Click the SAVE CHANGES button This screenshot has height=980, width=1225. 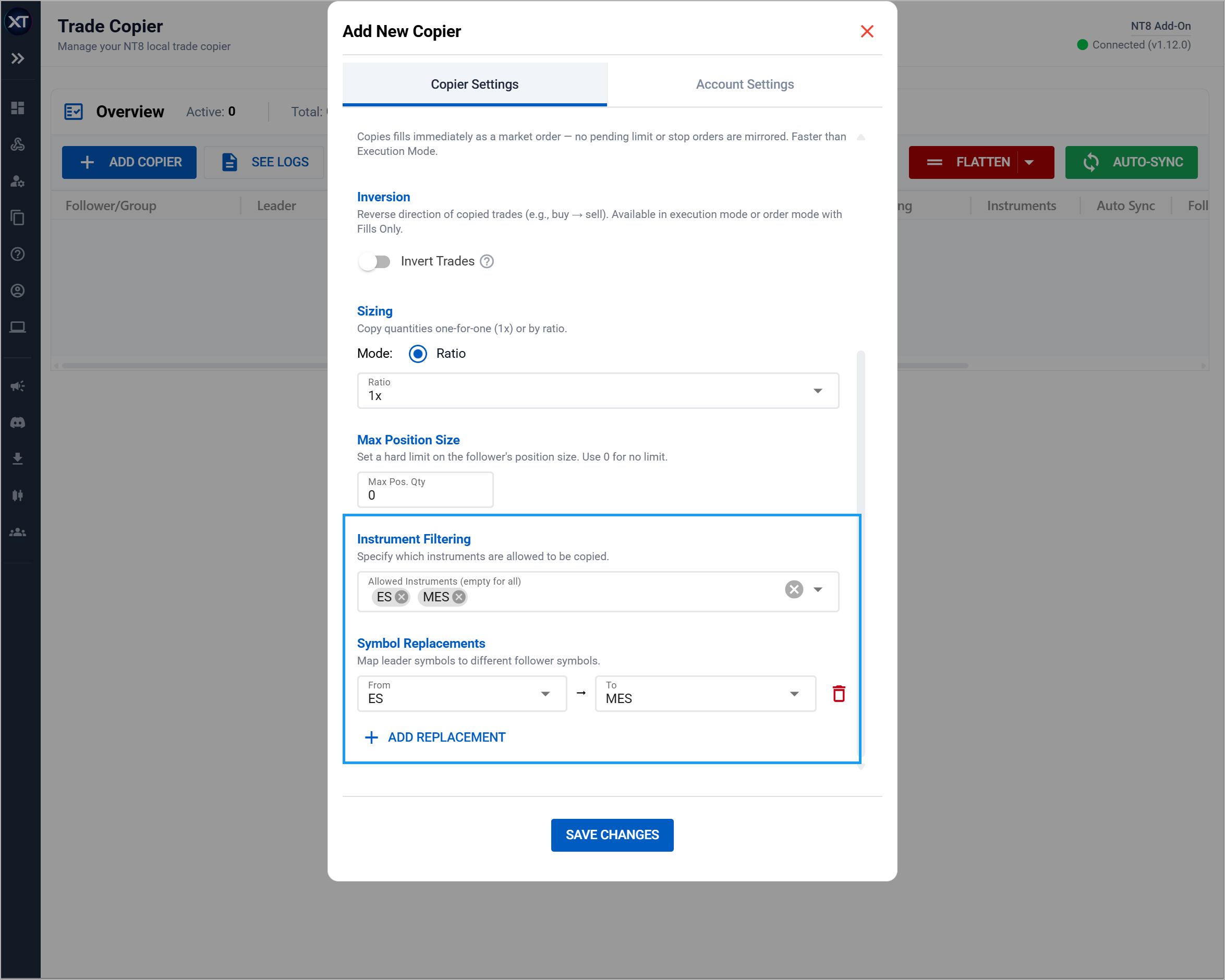[612, 834]
